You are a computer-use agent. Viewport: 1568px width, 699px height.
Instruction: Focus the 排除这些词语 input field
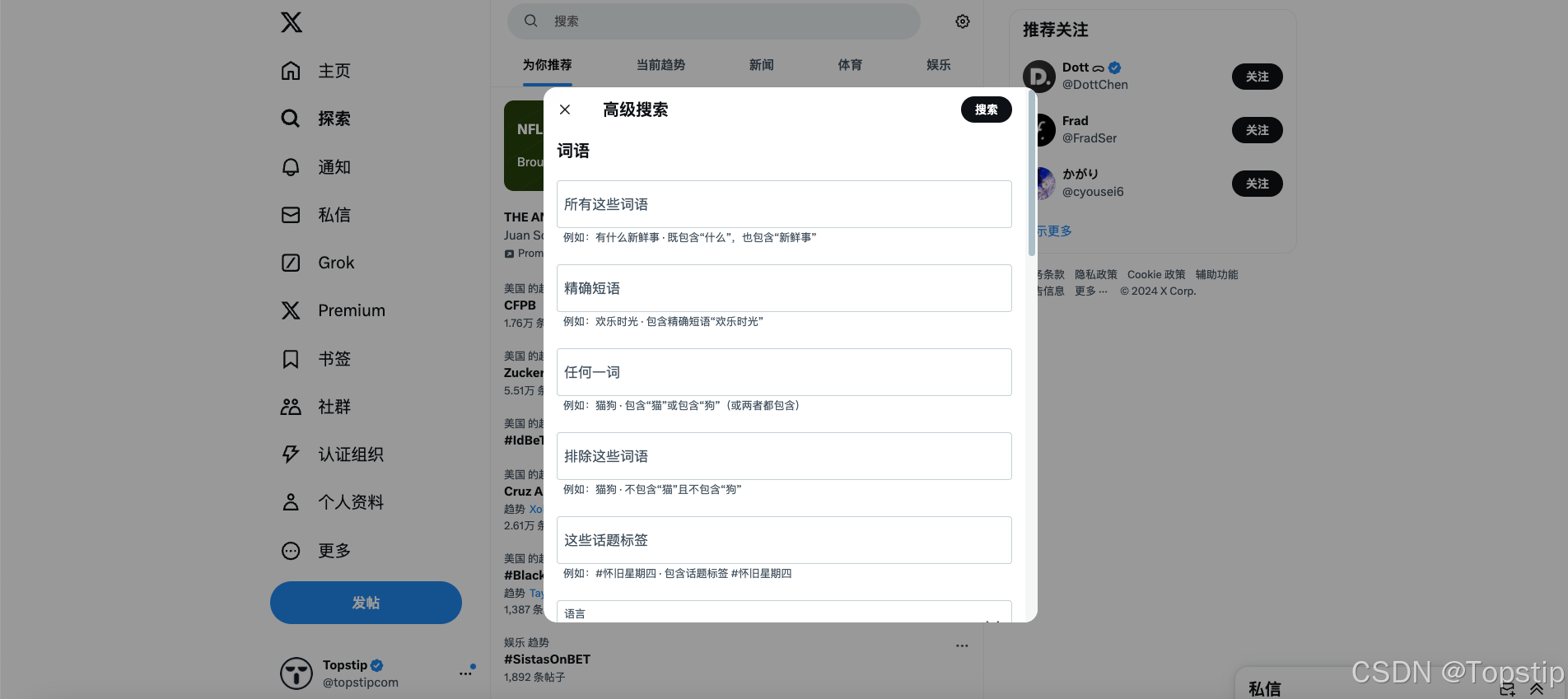(784, 456)
